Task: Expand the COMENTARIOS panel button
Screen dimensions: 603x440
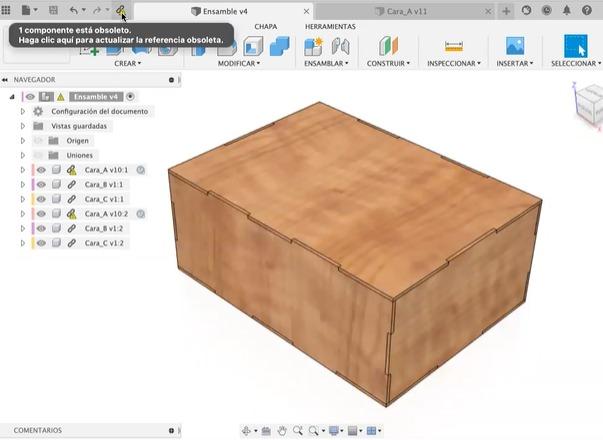Action: click(x=171, y=430)
